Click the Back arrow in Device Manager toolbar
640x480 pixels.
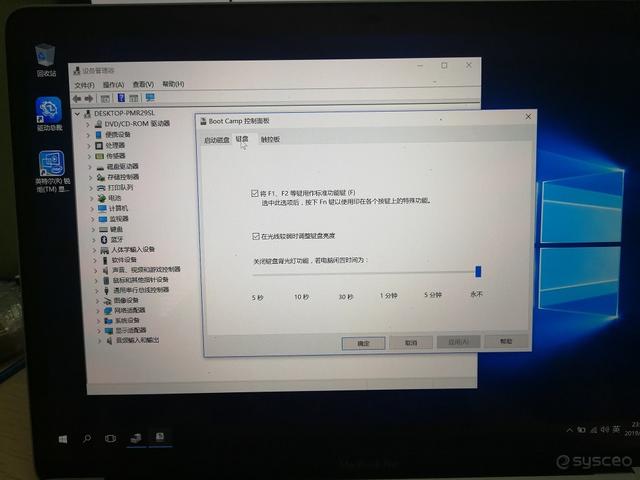[76, 99]
